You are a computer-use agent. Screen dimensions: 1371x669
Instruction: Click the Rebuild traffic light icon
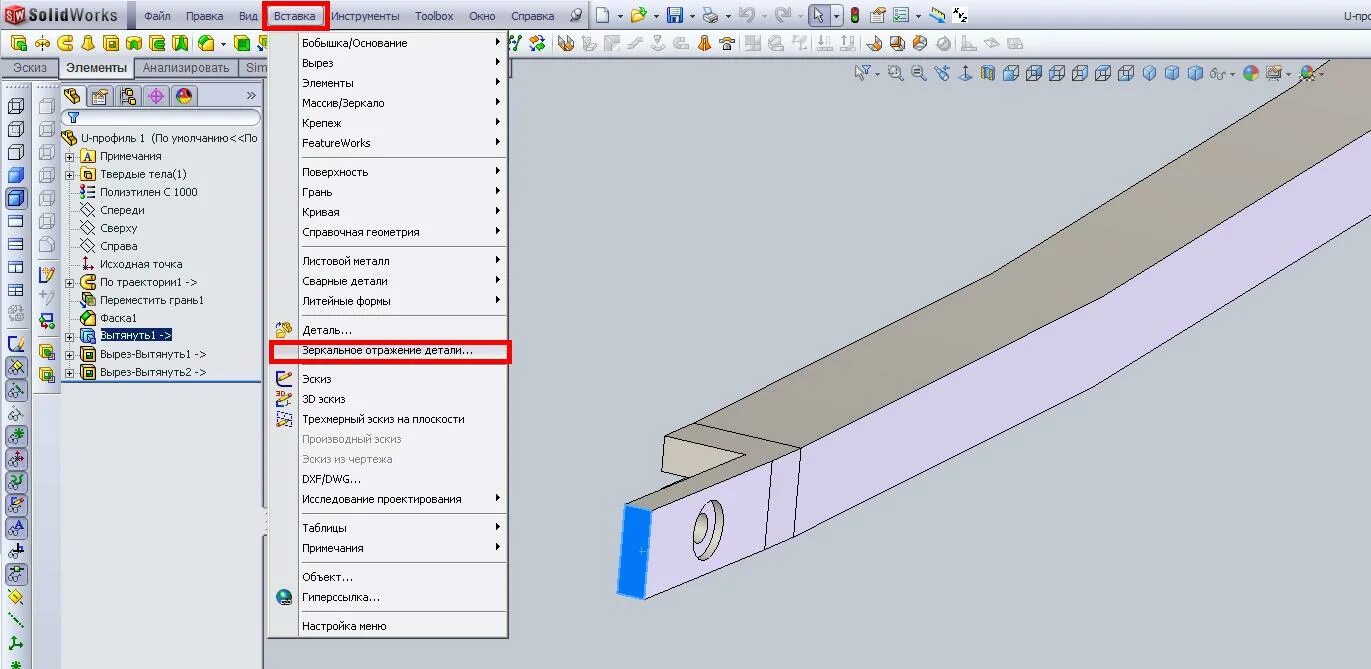tap(855, 15)
